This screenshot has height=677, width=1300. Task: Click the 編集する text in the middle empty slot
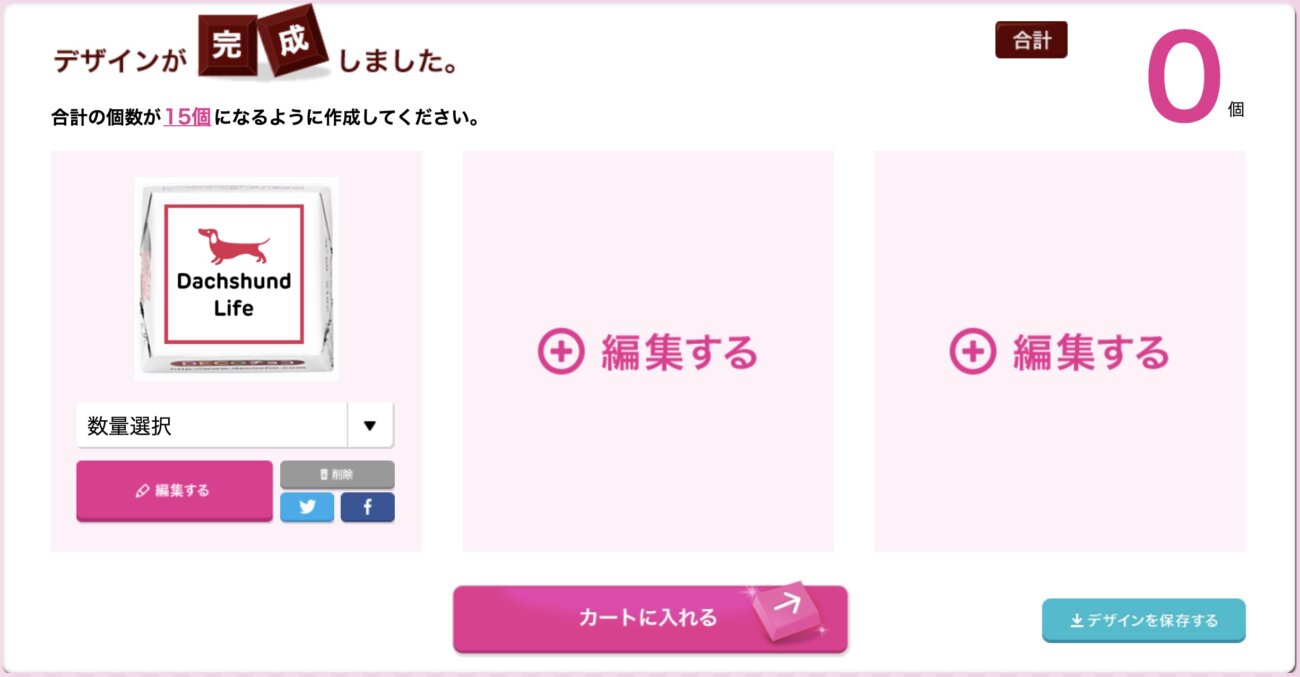click(679, 352)
